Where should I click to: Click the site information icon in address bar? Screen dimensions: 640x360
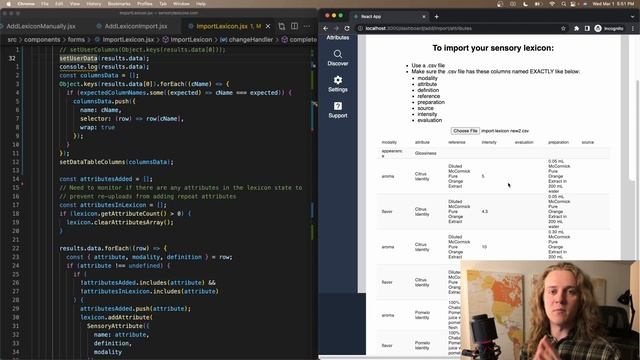click(360, 29)
